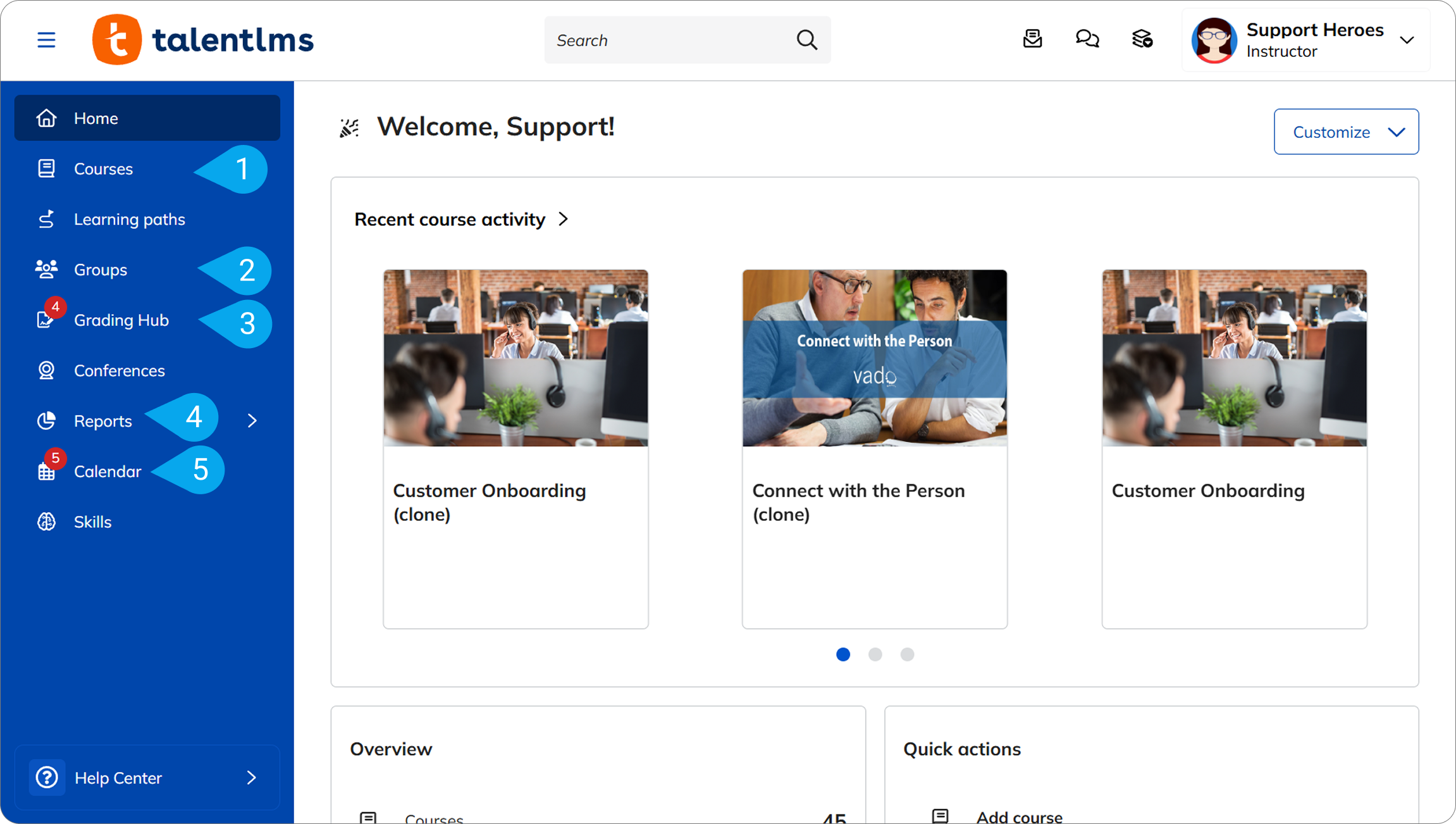Click the Grading Hub icon with badge

[46, 319]
